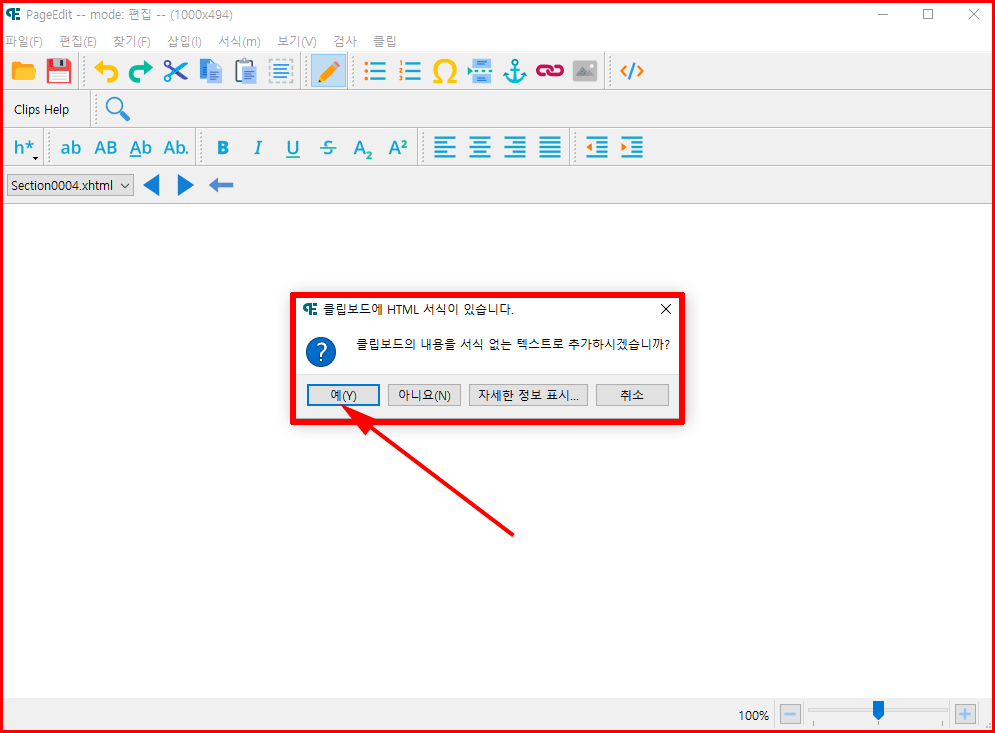Viewport: 995px width, 733px height.
Task: Undo the last edit
Action: pos(106,71)
